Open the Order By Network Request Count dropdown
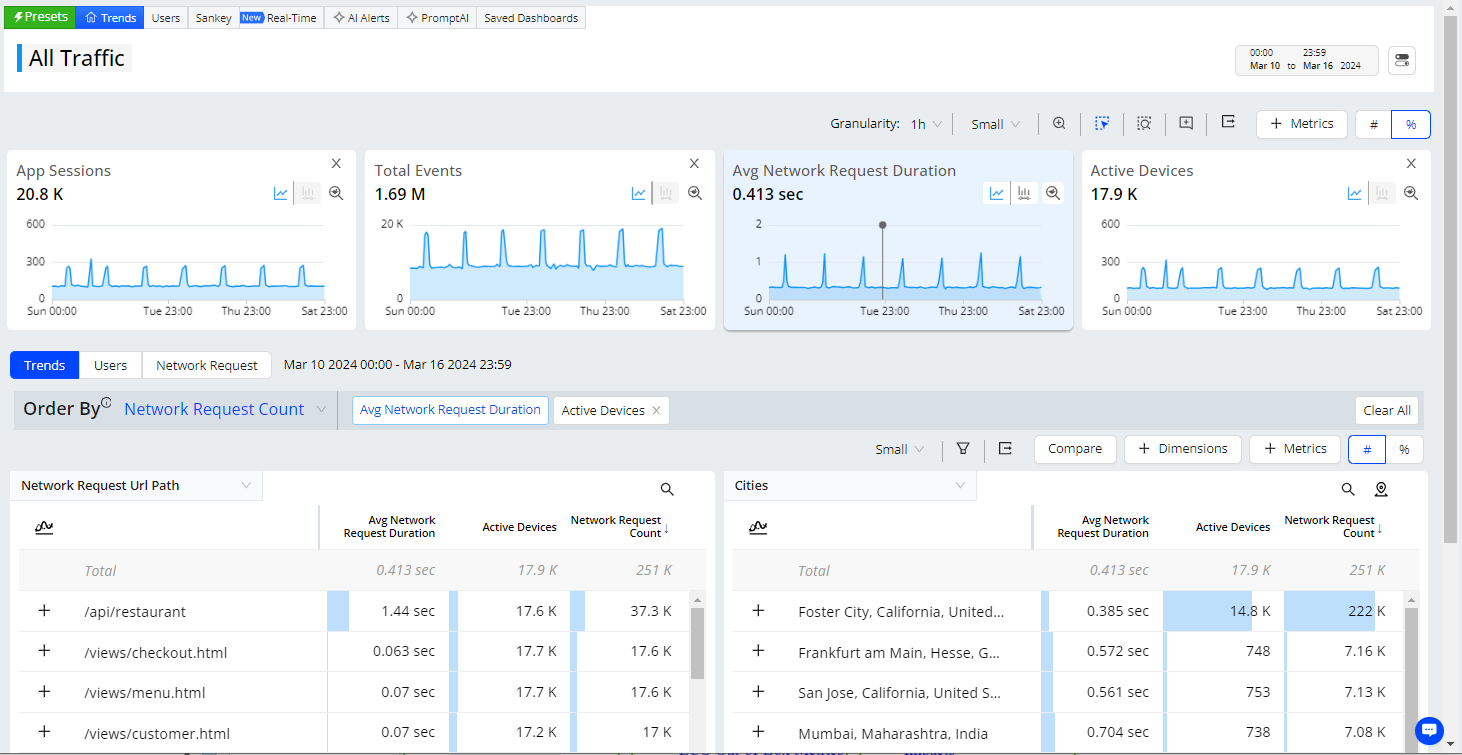This screenshot has width=1462, height=755. point(225,409)
